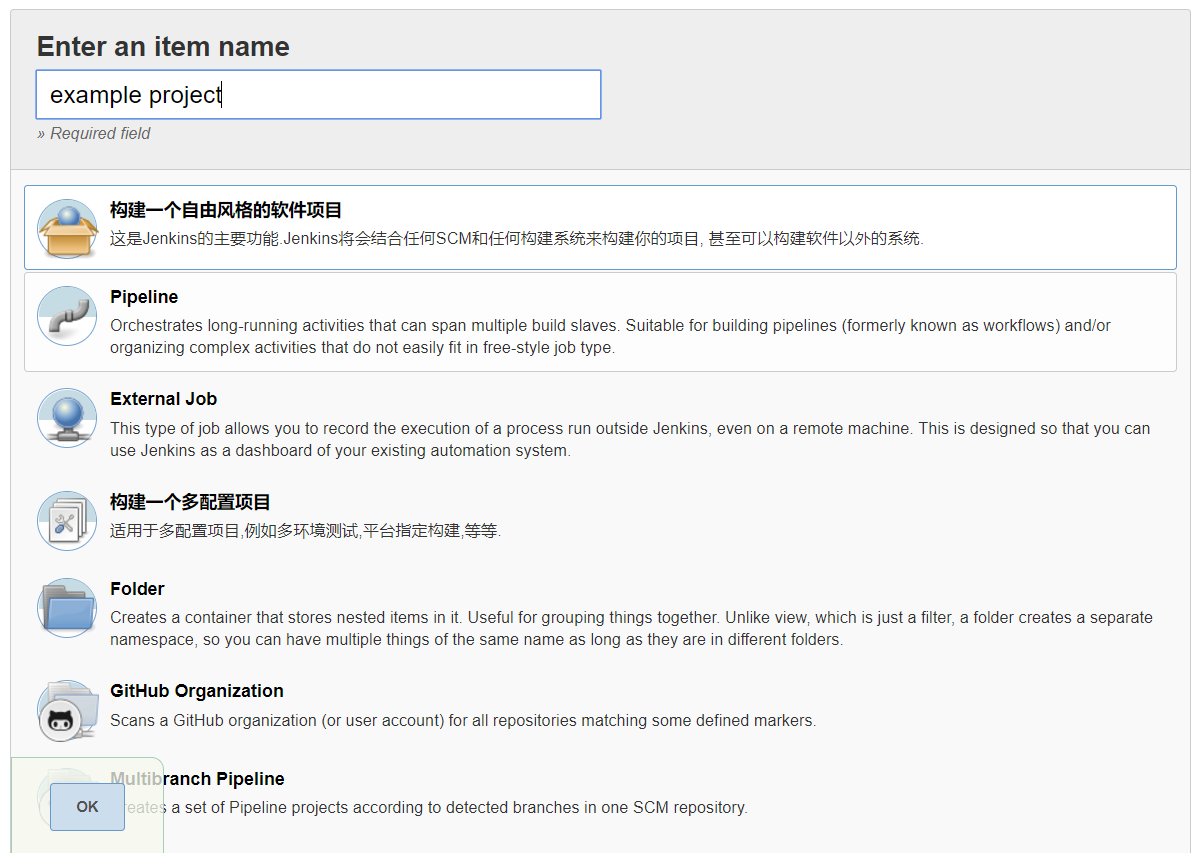Click the "Required field" hint text

(94, 134)
